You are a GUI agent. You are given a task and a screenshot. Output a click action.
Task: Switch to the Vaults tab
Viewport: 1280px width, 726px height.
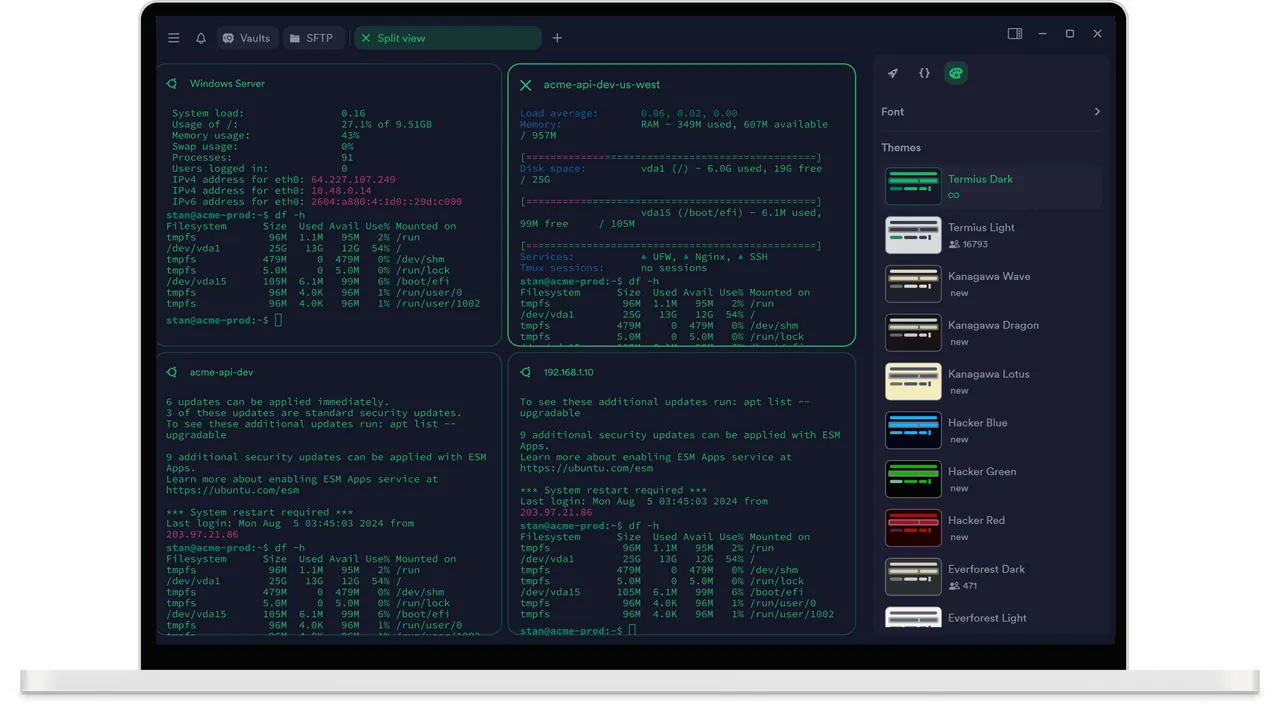point(246,38)
